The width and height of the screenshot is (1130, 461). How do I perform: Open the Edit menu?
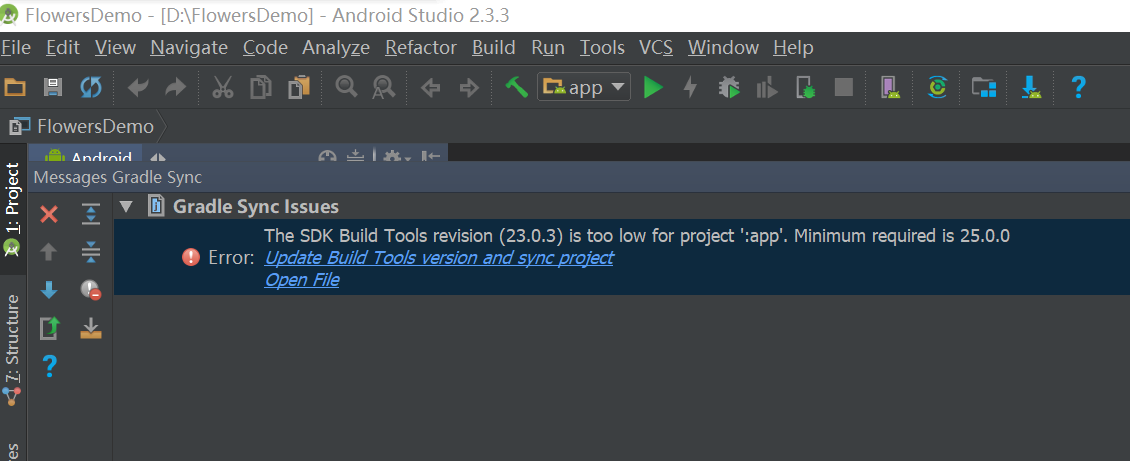tap(63, 48)
